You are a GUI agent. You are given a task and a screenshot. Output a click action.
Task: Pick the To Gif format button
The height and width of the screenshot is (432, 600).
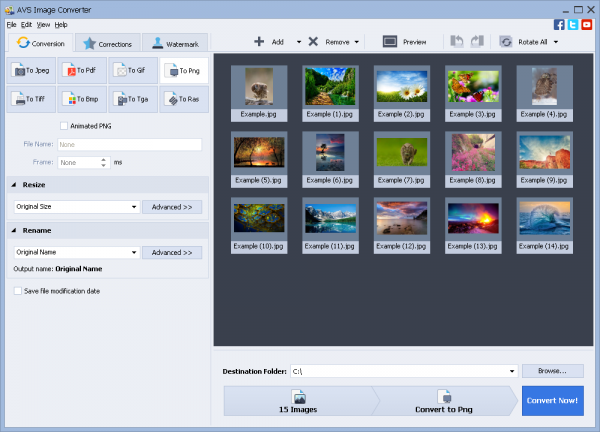click(x=133, y=71)
